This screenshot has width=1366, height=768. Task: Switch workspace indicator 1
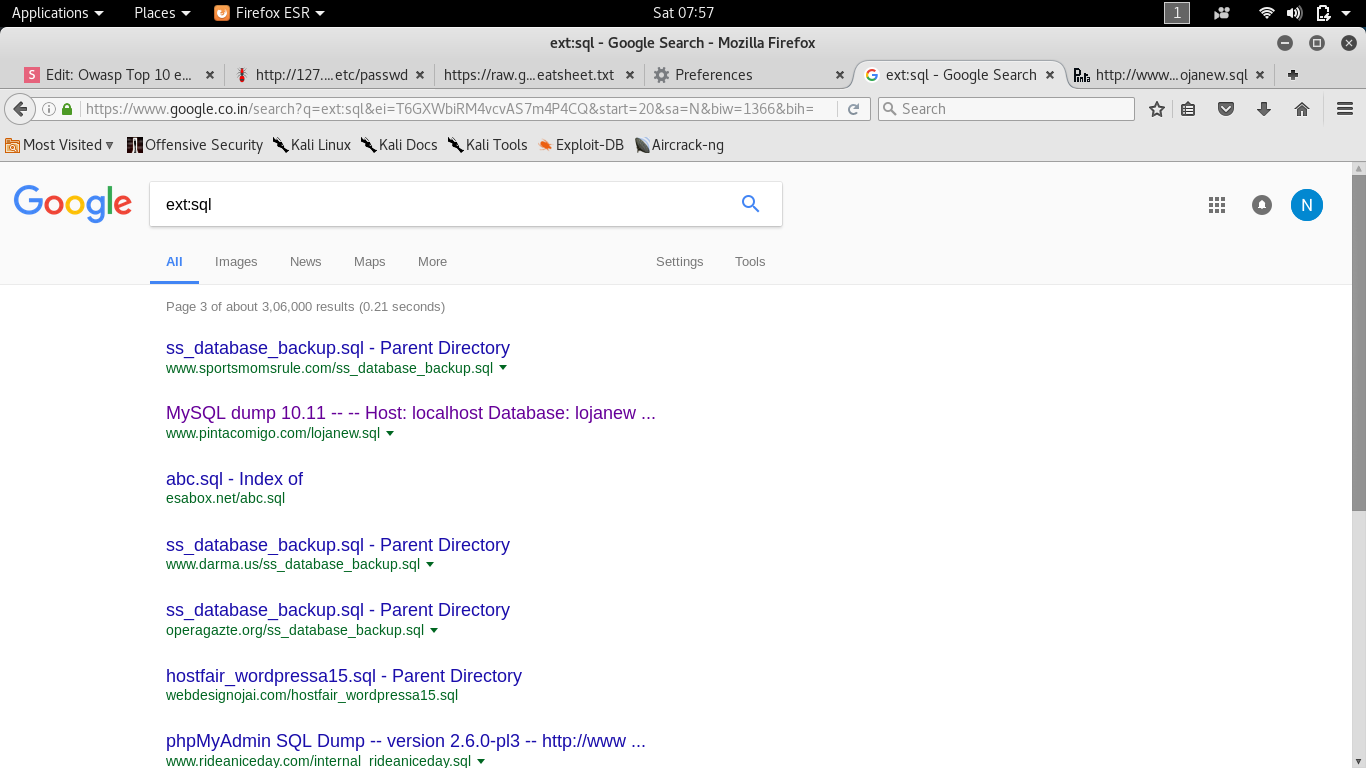pos(1177,13)
